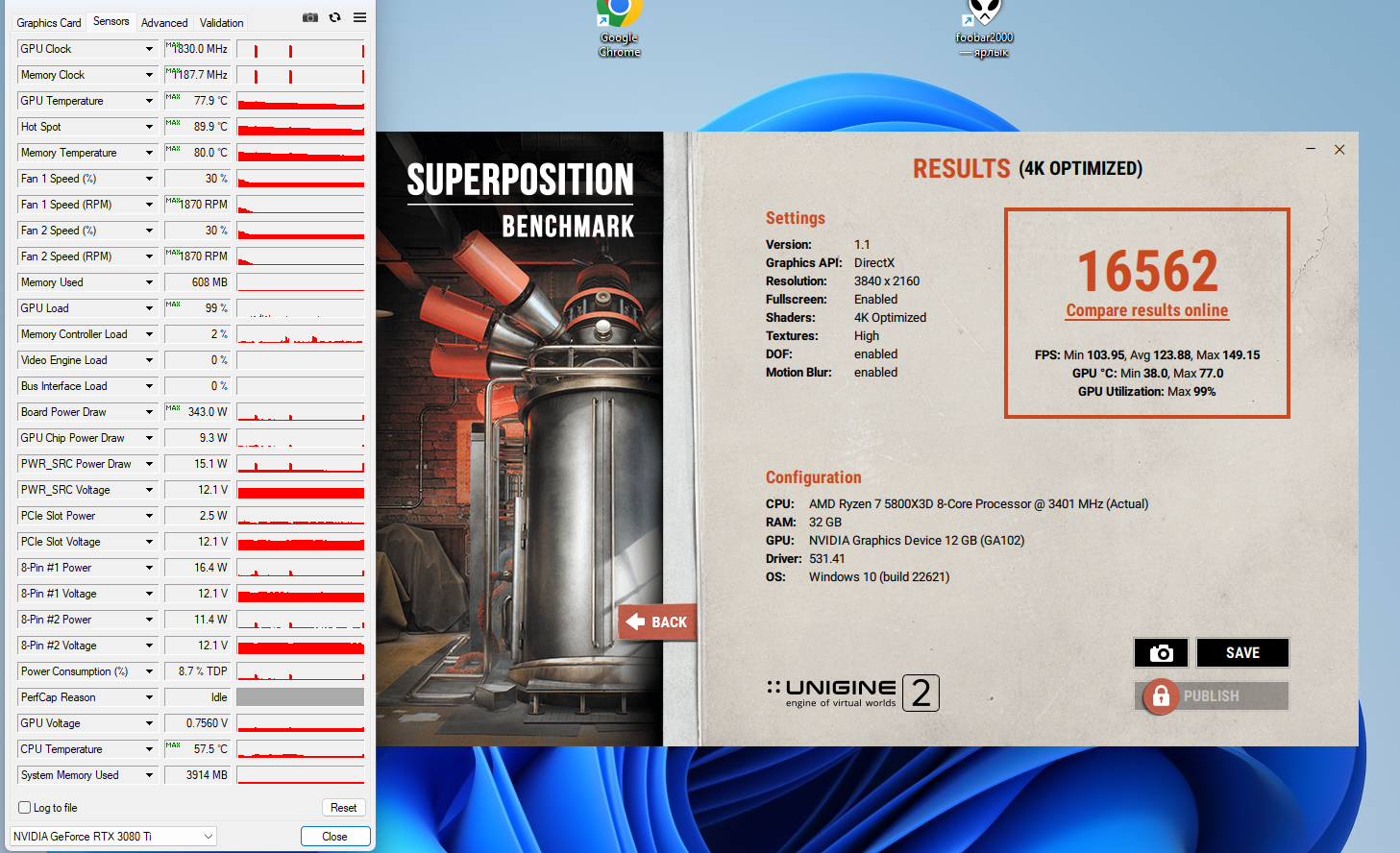Screen dimensions: 1400x853
Task: Click the Reset sensors button
Action: tap(344, 808)
